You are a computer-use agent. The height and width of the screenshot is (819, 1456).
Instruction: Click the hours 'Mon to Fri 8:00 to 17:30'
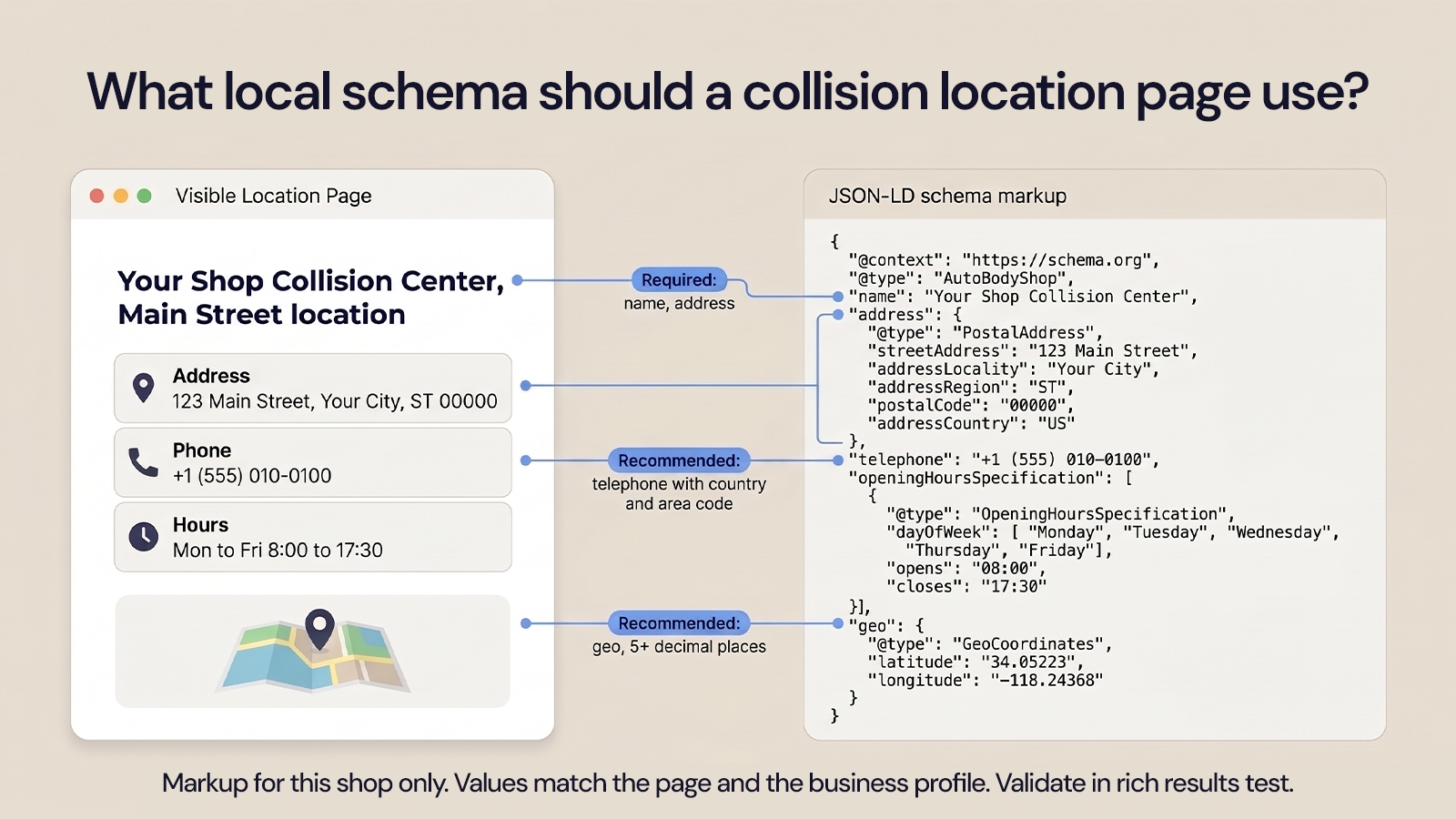pyautogui.click(x=278, y=551)
